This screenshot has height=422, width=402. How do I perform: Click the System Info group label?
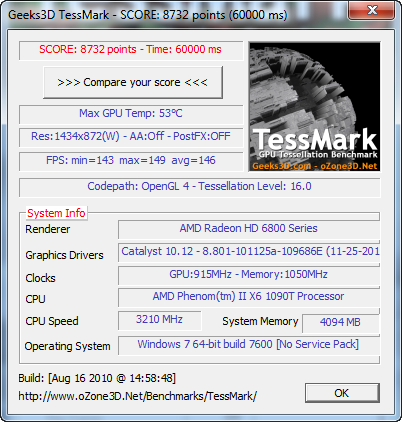[56, 213]
